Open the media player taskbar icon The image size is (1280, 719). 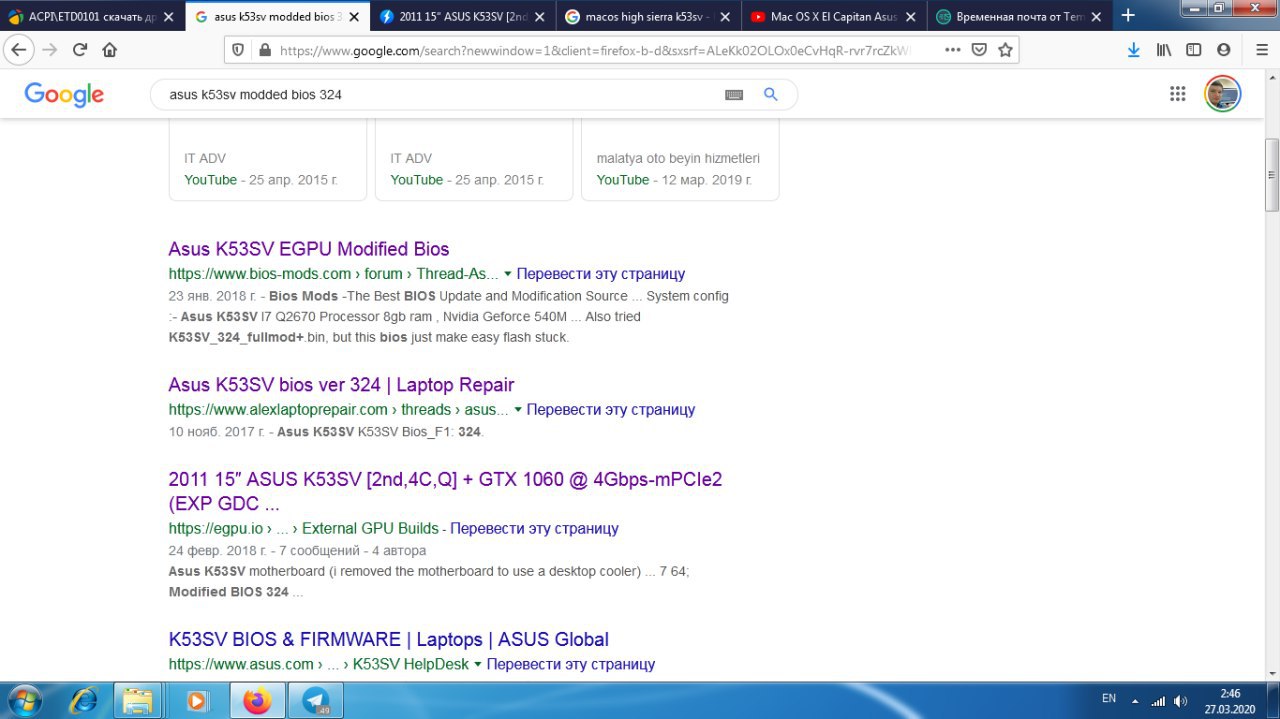pyautogui.click(x=196, y=701)
